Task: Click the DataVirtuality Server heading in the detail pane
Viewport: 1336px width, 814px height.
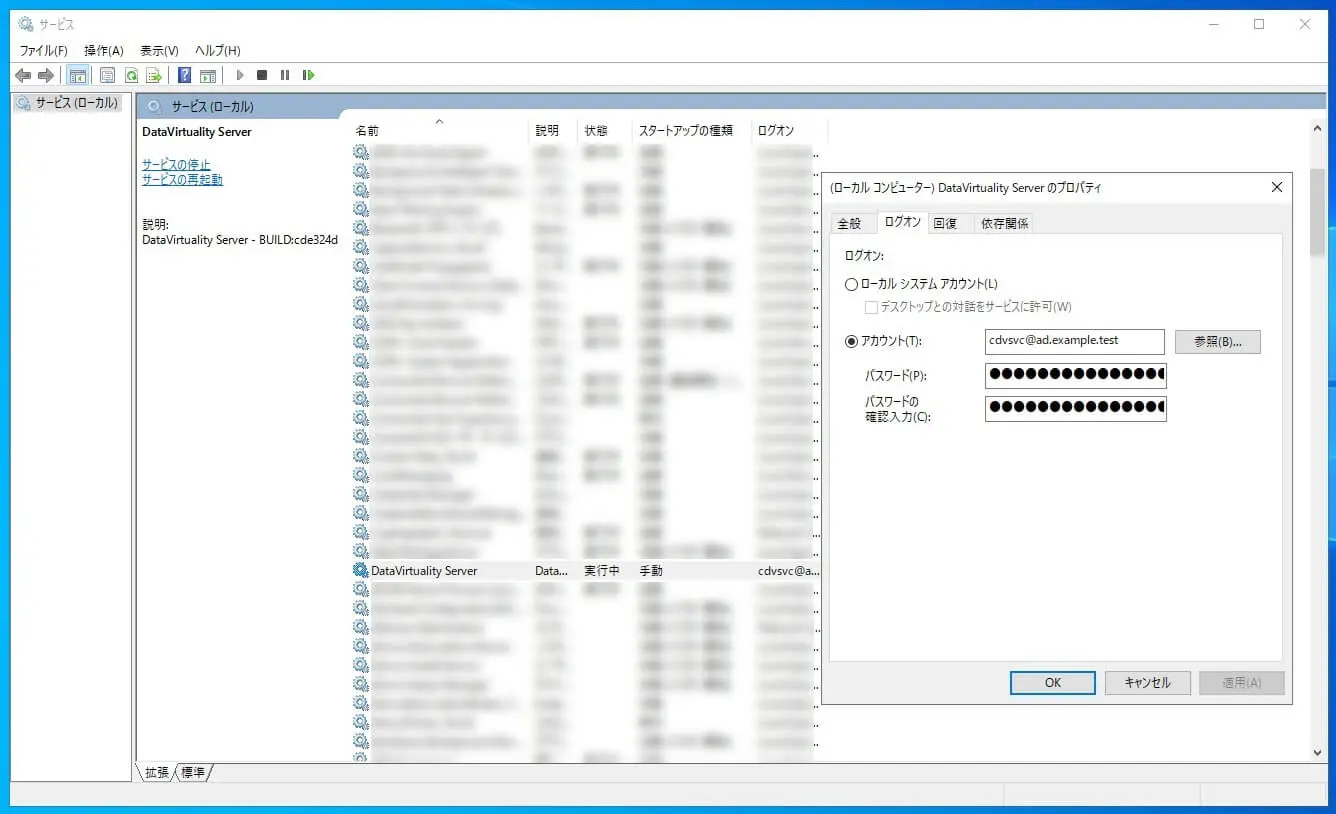Action: pos(197,132)
